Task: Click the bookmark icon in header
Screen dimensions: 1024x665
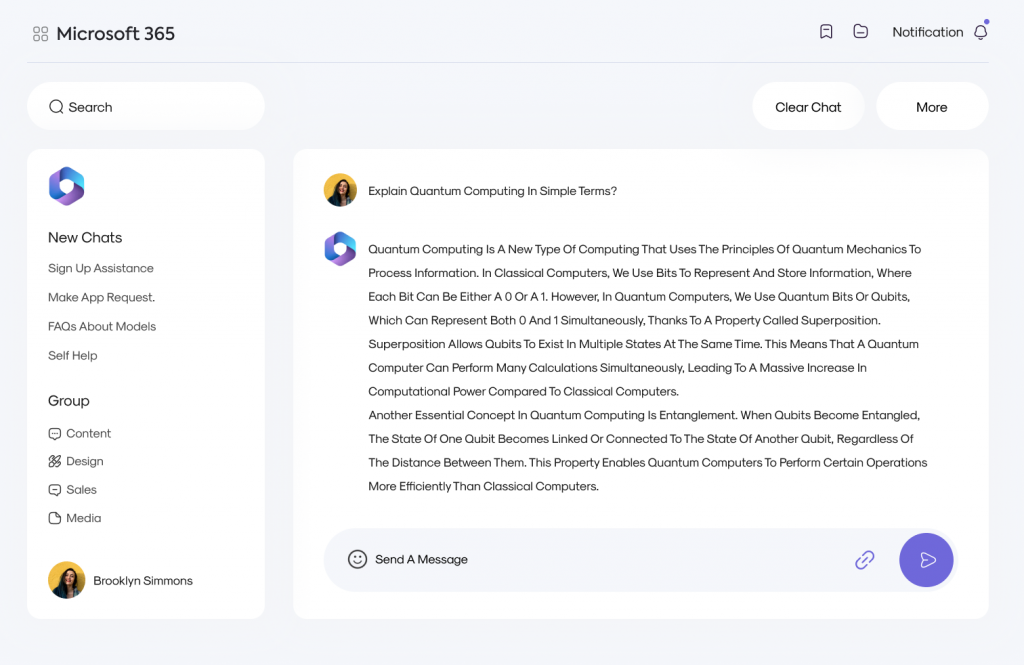Action: [x=825, y=31]
